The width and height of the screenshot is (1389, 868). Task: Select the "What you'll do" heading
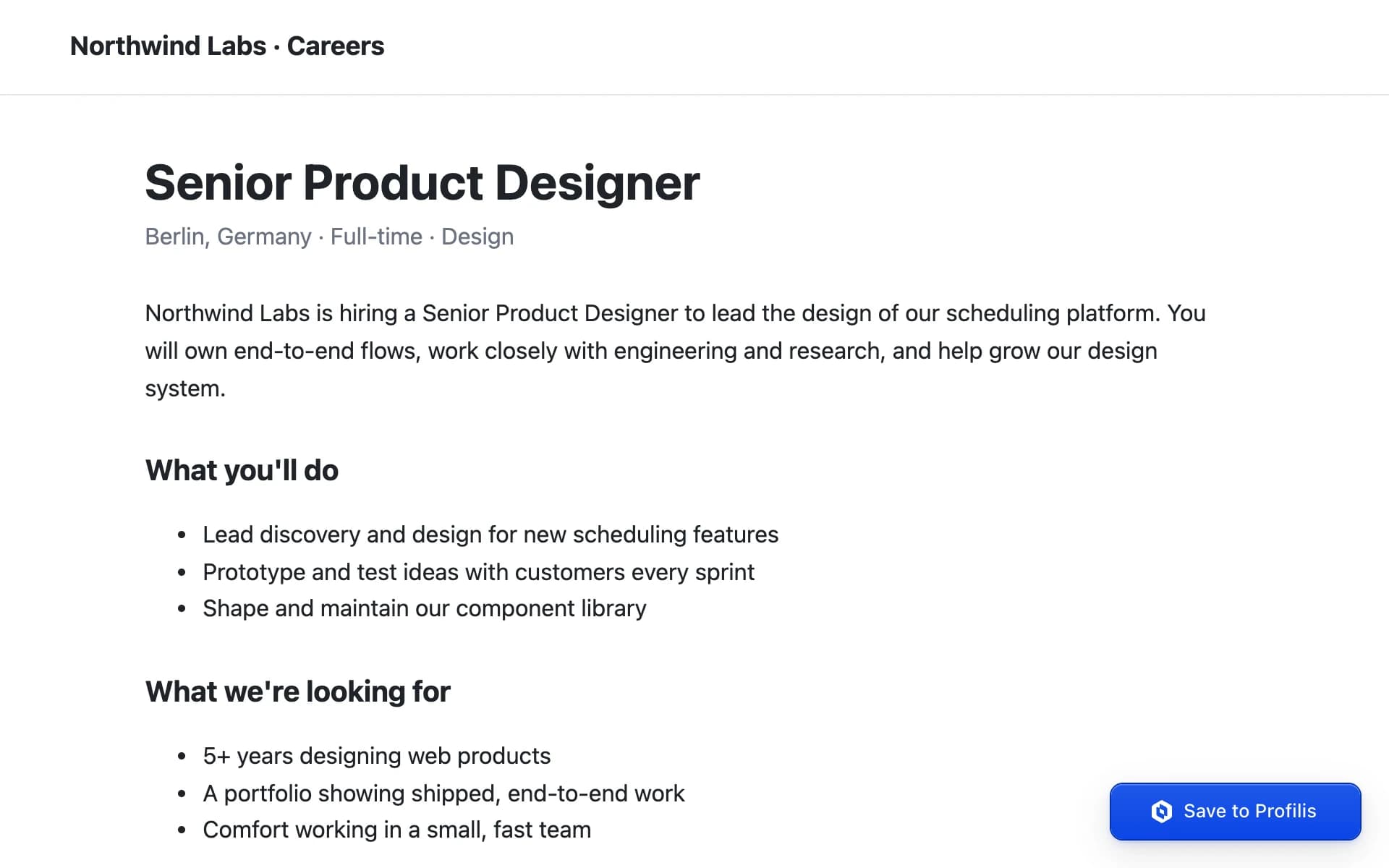click(x=242, y=470)
